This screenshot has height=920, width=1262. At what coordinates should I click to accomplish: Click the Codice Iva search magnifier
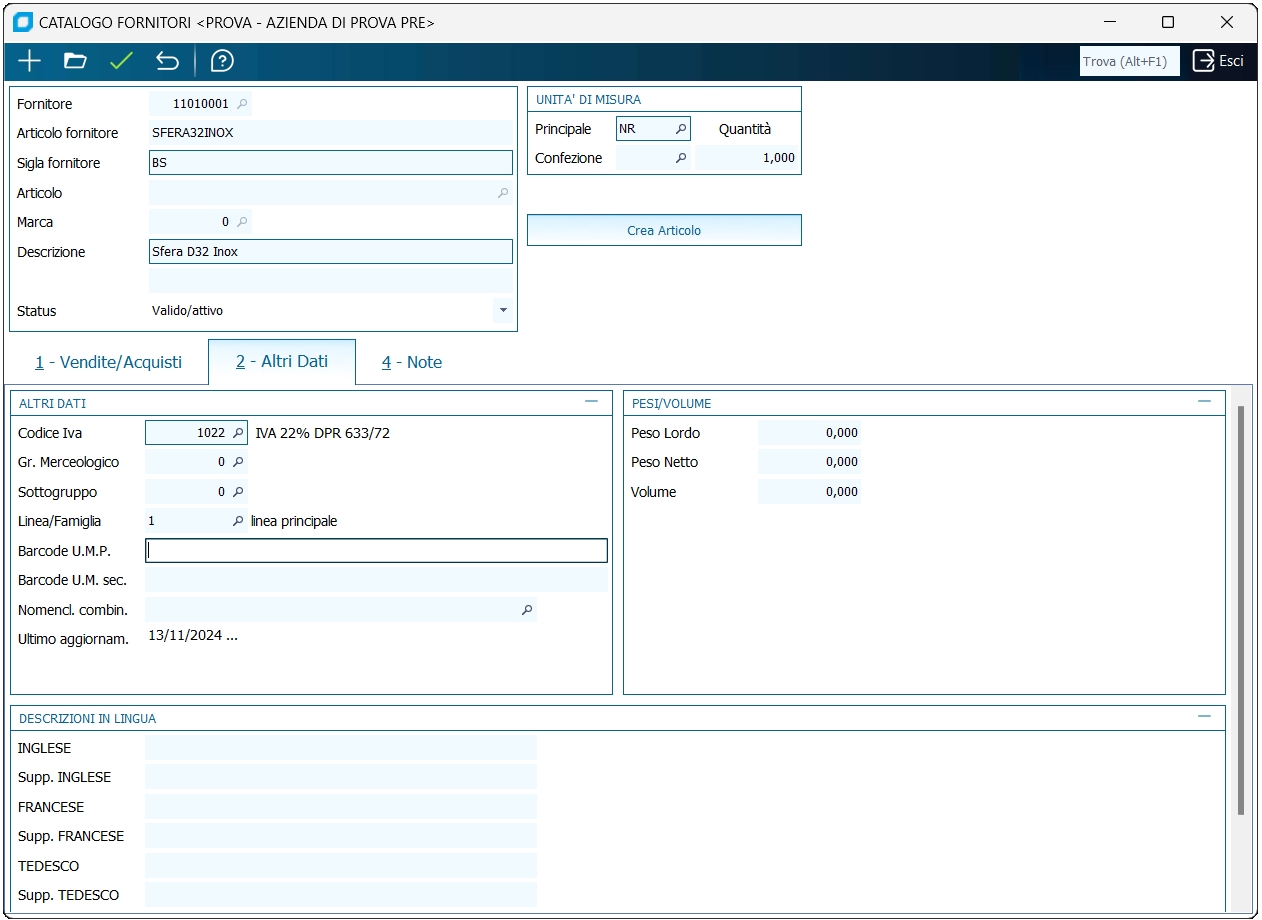[238, 433]
